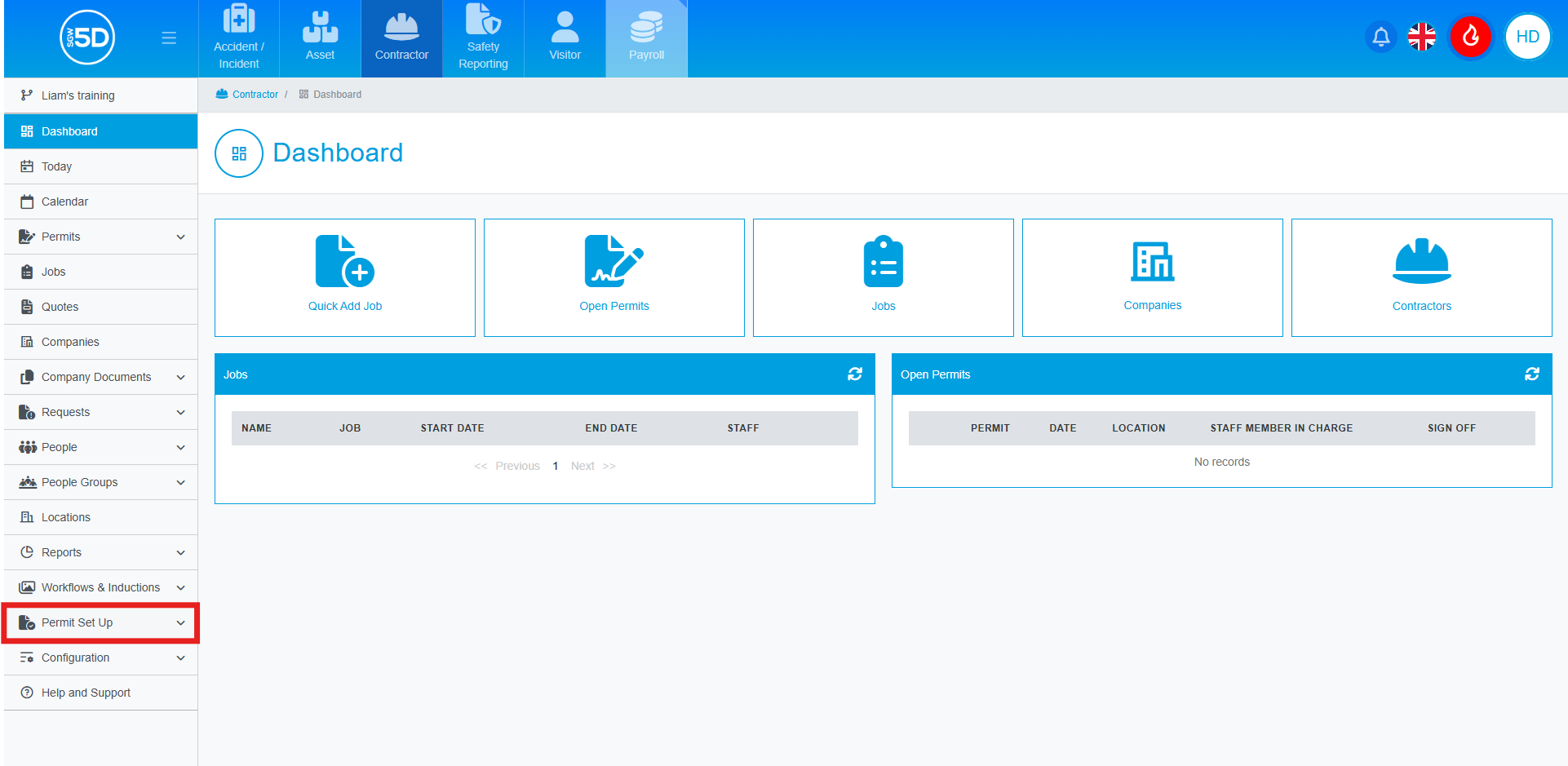Click the red flame alert icon

1470,38
